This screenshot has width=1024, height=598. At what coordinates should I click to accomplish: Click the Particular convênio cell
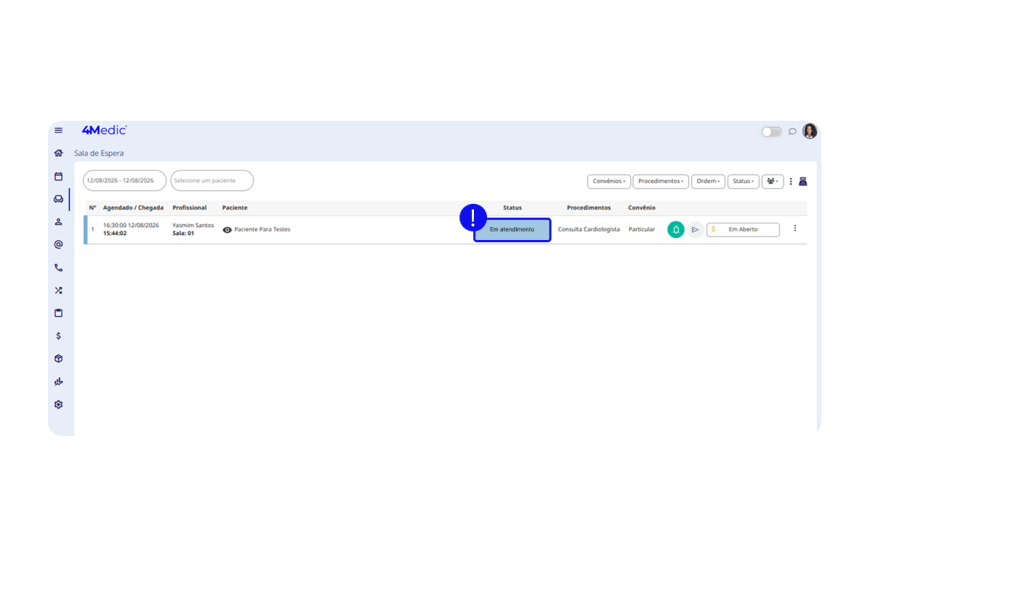pos(641,230)
